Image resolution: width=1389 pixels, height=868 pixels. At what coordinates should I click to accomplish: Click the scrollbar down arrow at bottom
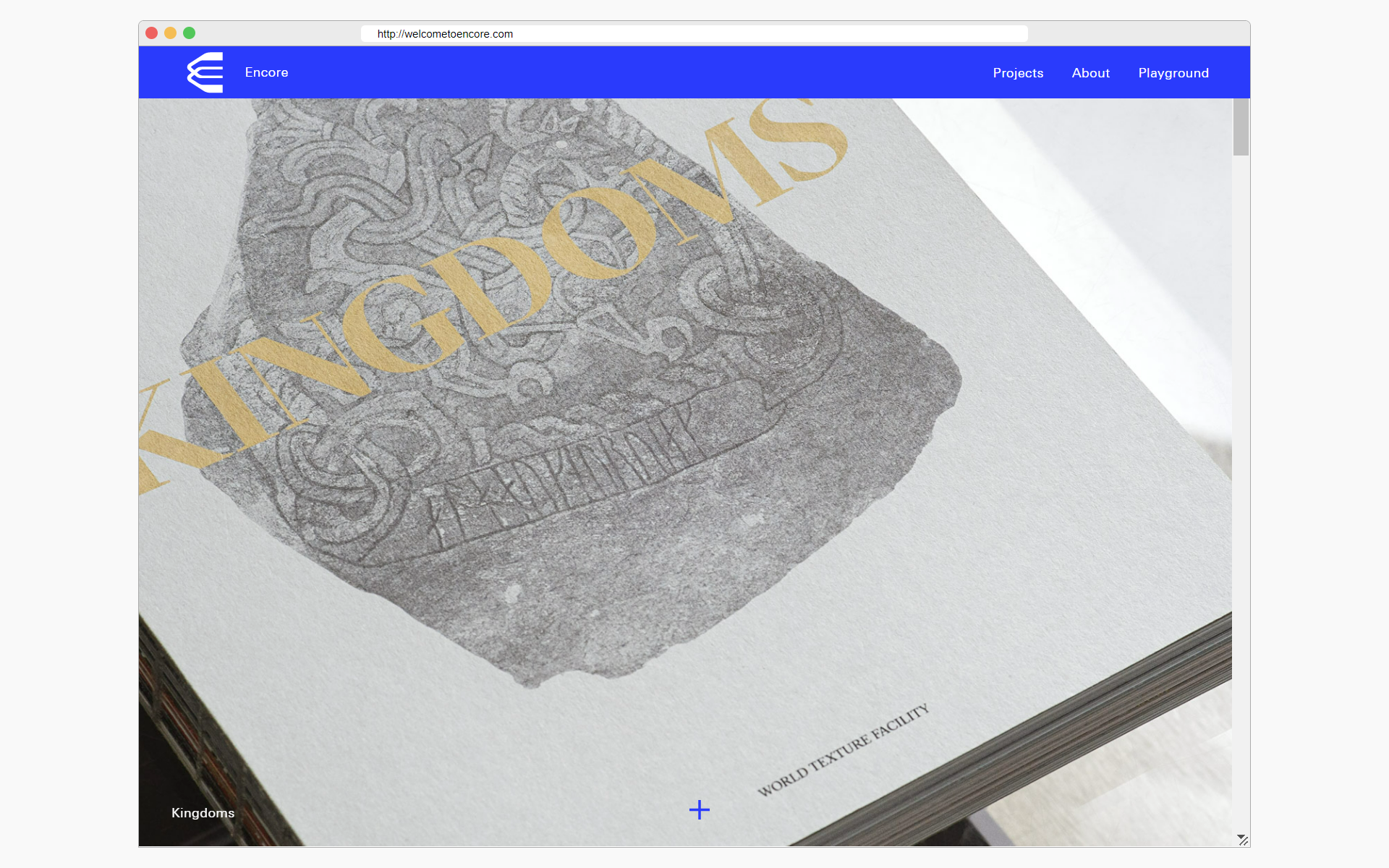pos(1241,838)
